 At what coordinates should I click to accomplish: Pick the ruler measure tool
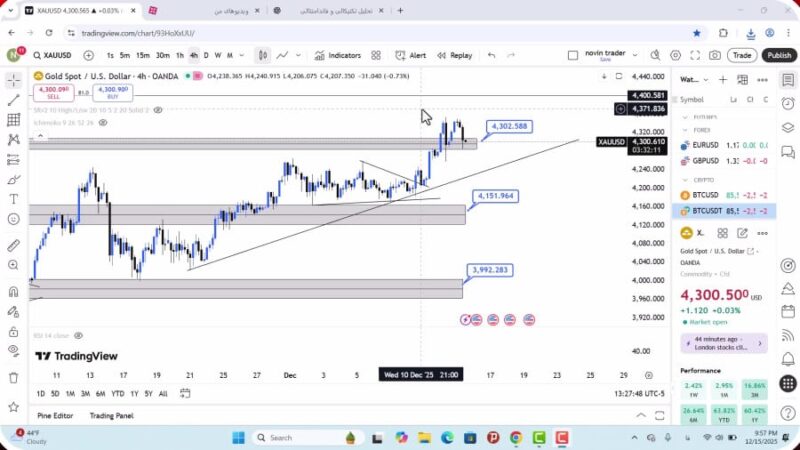(x=13, y=245)
